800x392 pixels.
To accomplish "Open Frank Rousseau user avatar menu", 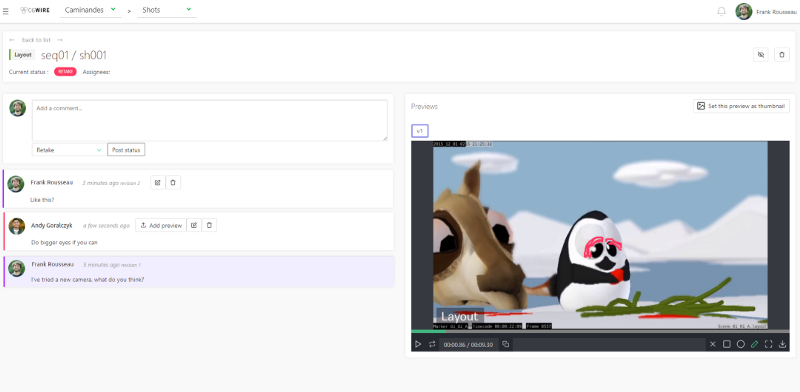I will [743, 11].
